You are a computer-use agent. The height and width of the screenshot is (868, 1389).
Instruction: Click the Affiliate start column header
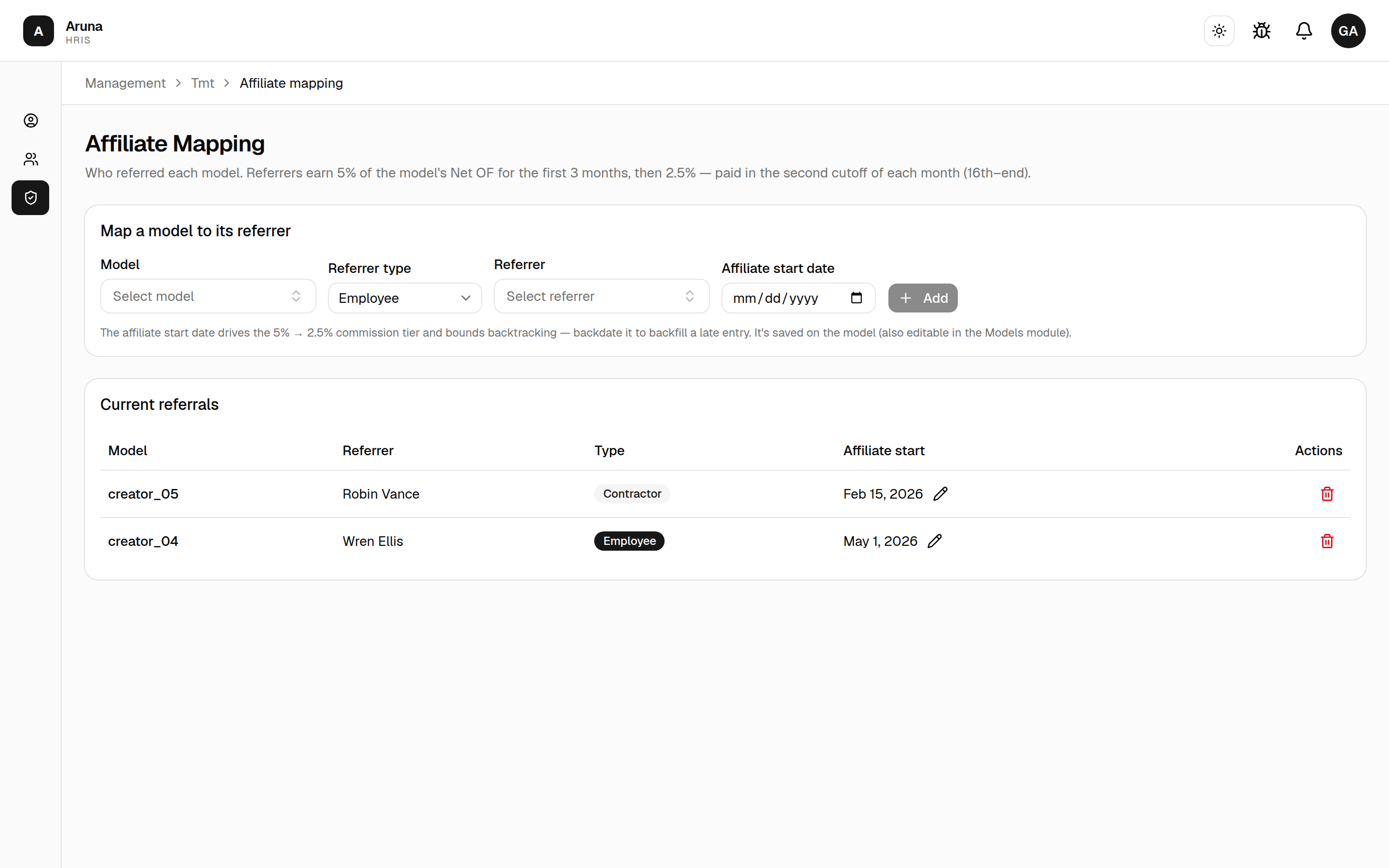coord(884,451)
